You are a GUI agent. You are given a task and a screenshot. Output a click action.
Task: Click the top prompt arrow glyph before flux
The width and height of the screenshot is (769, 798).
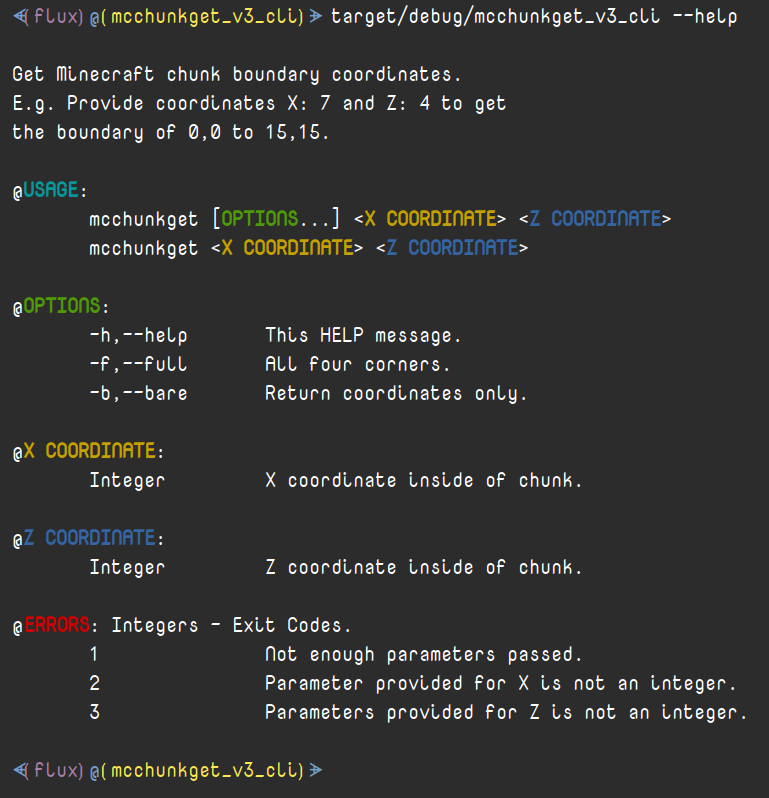pyautogui.click(x=20, y=17)
